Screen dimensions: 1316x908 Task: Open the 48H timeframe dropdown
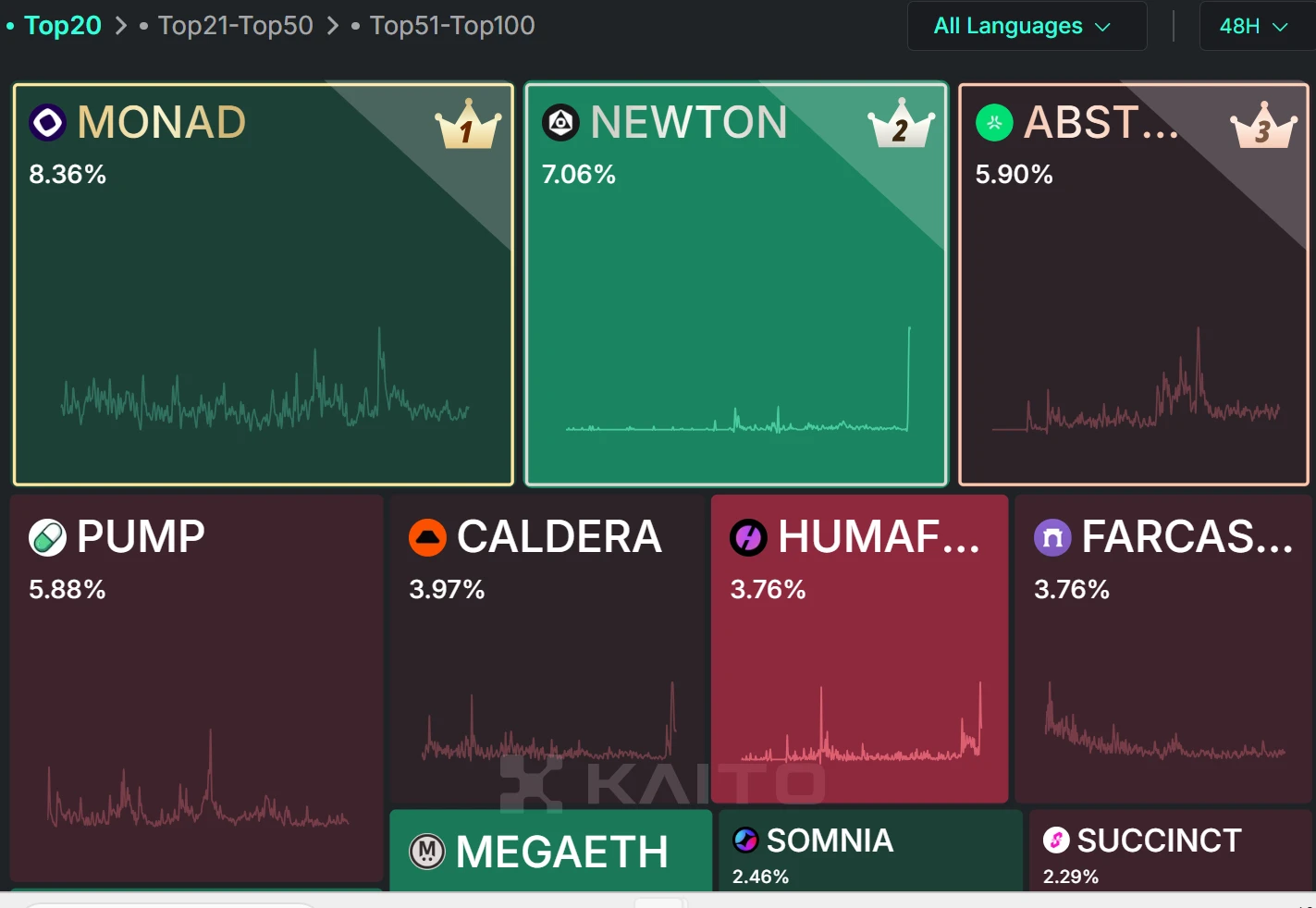1253,26
